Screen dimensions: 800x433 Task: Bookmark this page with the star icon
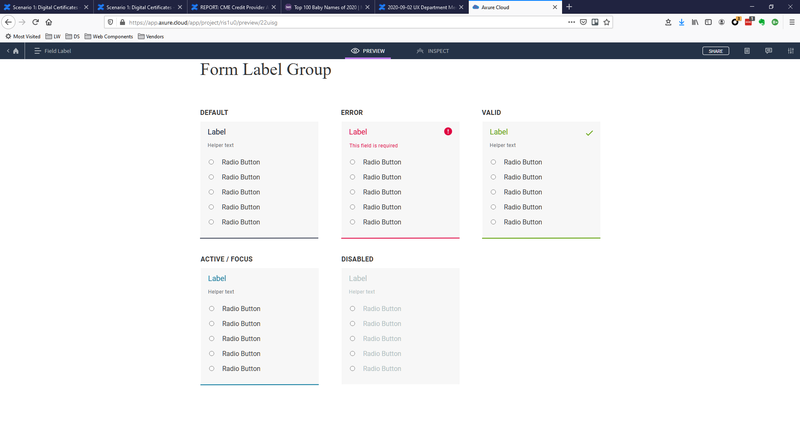607,22
